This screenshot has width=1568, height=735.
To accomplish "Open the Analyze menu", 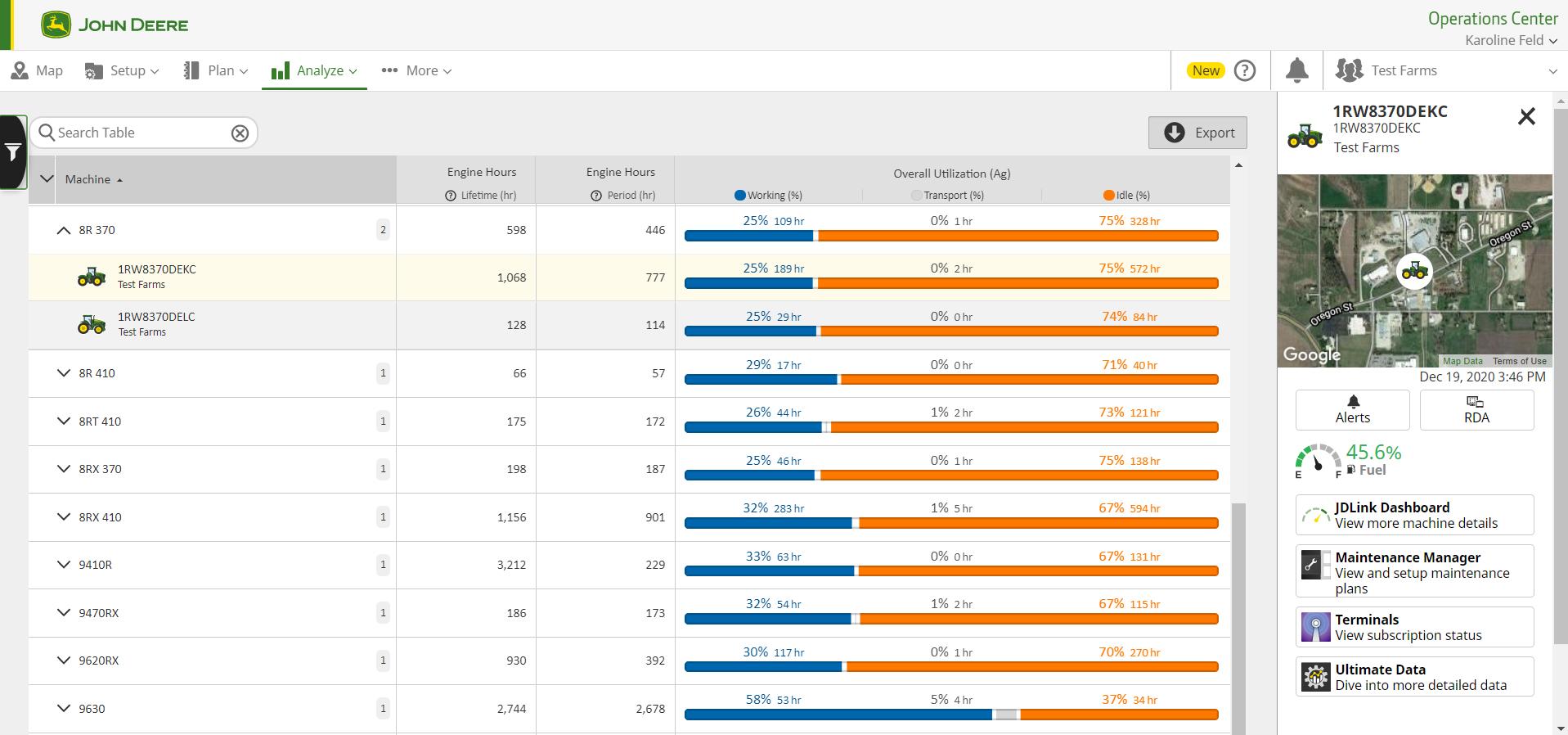I will click(314, 70).
